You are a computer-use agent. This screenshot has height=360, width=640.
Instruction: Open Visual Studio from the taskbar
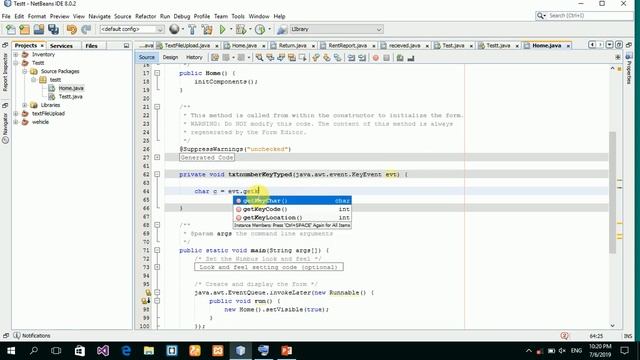click(103, 351)
